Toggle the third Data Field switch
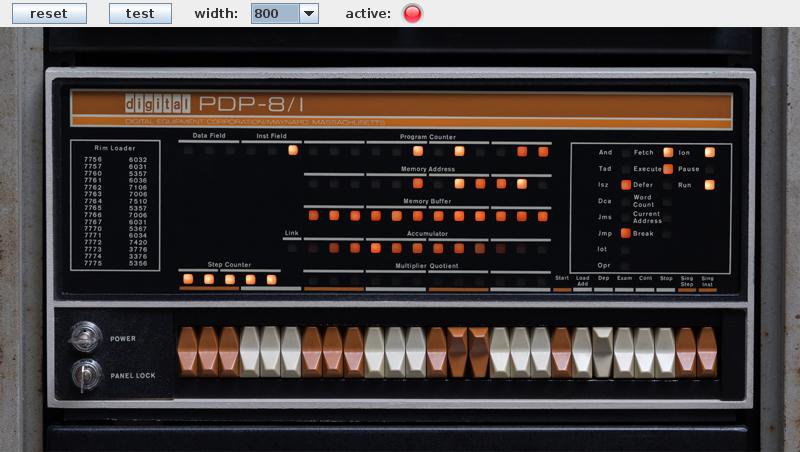Image resolution: width=800 pixels, height=452 pixels. pyautogui.click(x=229, y=352)
